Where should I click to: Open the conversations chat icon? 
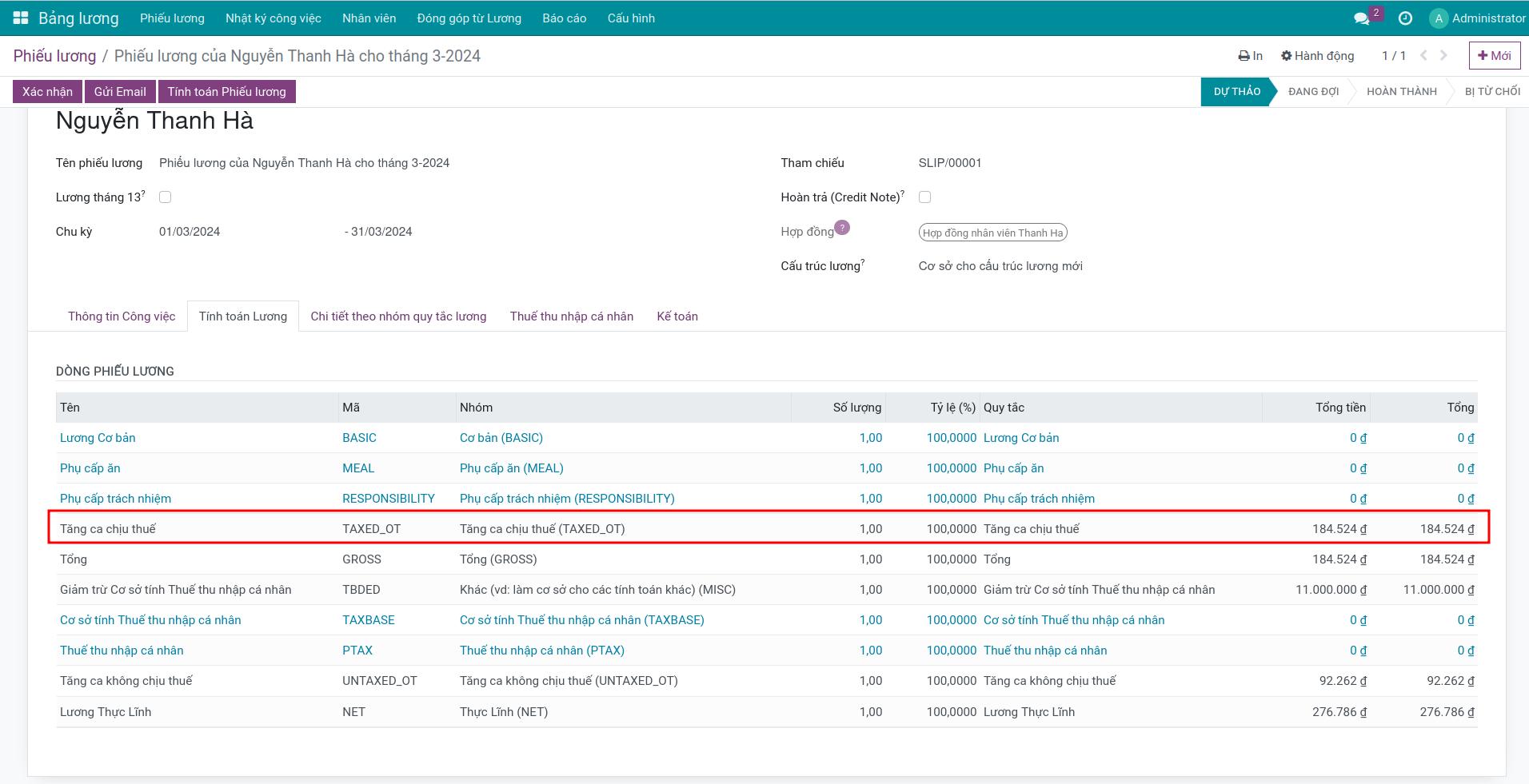tap(1361, 18)
